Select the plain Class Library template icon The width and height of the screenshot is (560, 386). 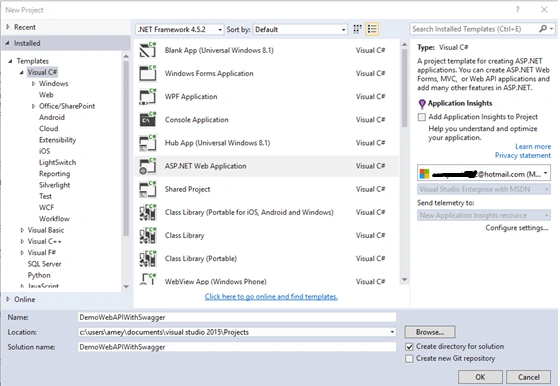pyautogui.click(x=148, y=236)
